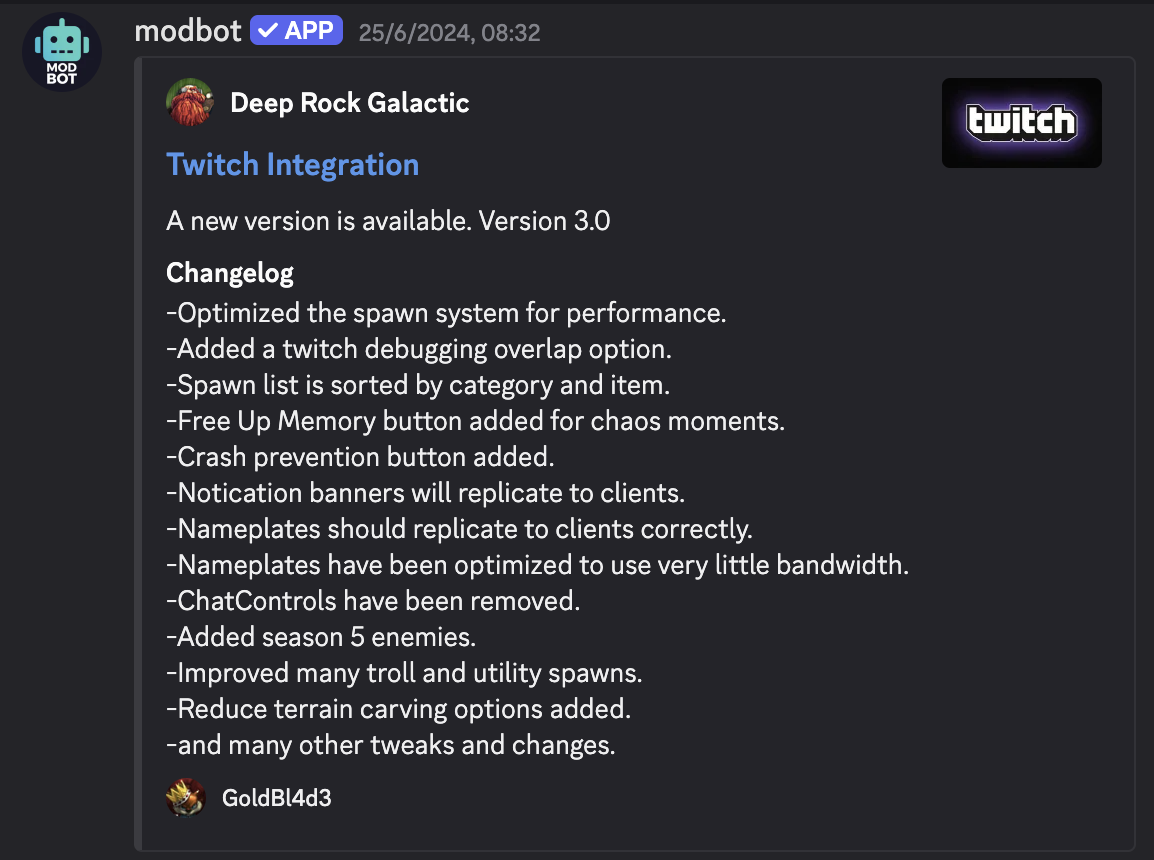Click the ChatControls removed changelog line

[373, 601]
